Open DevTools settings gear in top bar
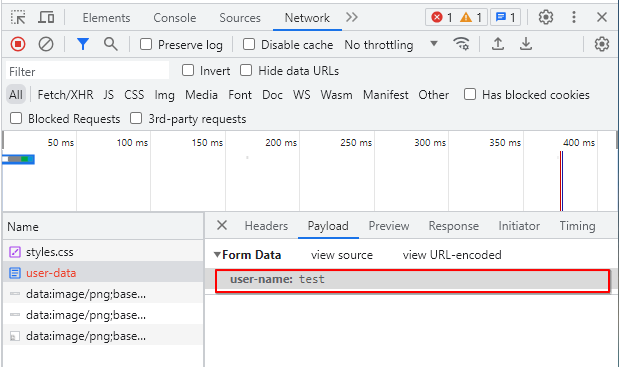 pos(546,17)
